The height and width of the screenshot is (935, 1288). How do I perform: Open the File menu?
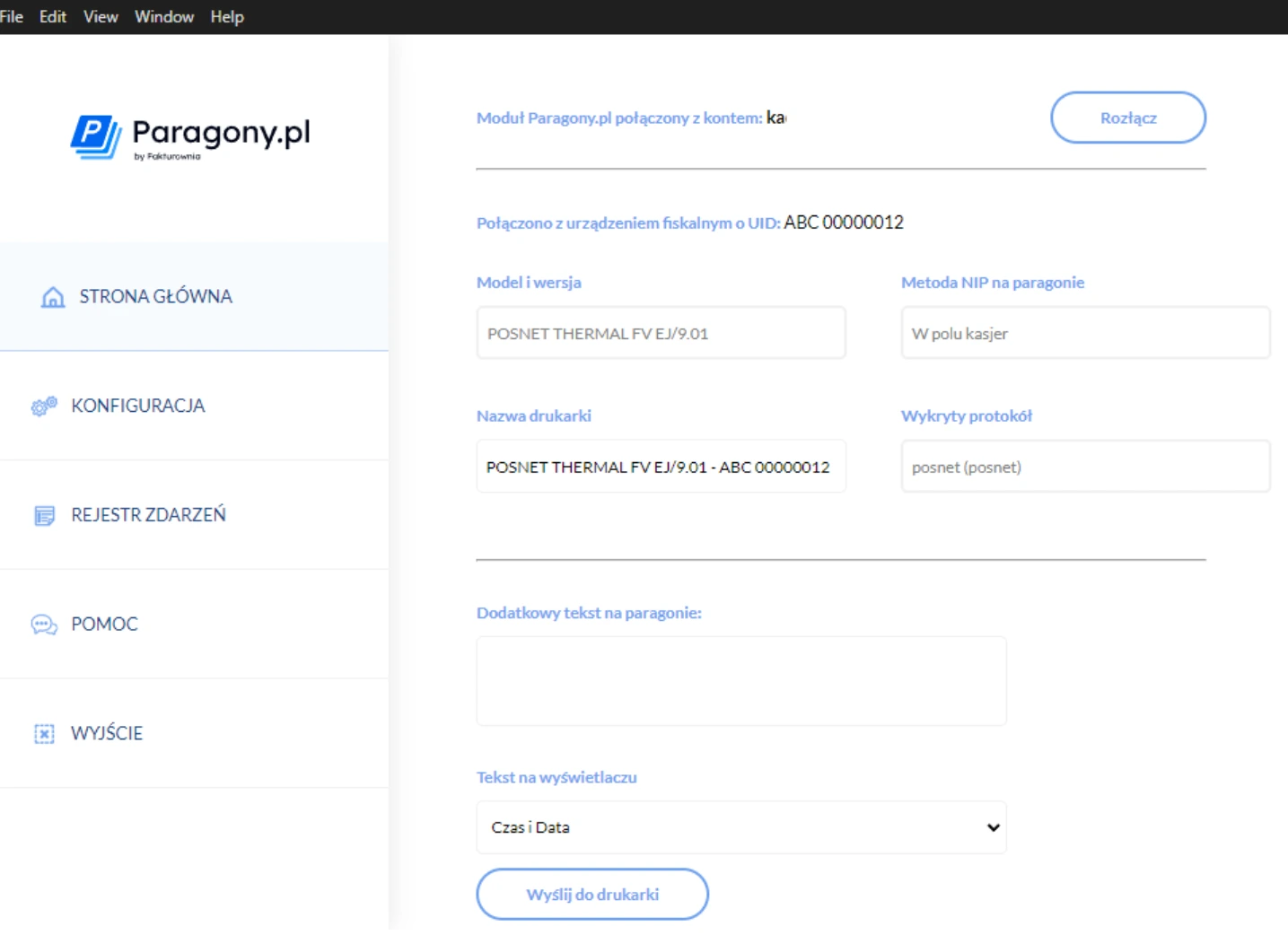click(13, 15)
